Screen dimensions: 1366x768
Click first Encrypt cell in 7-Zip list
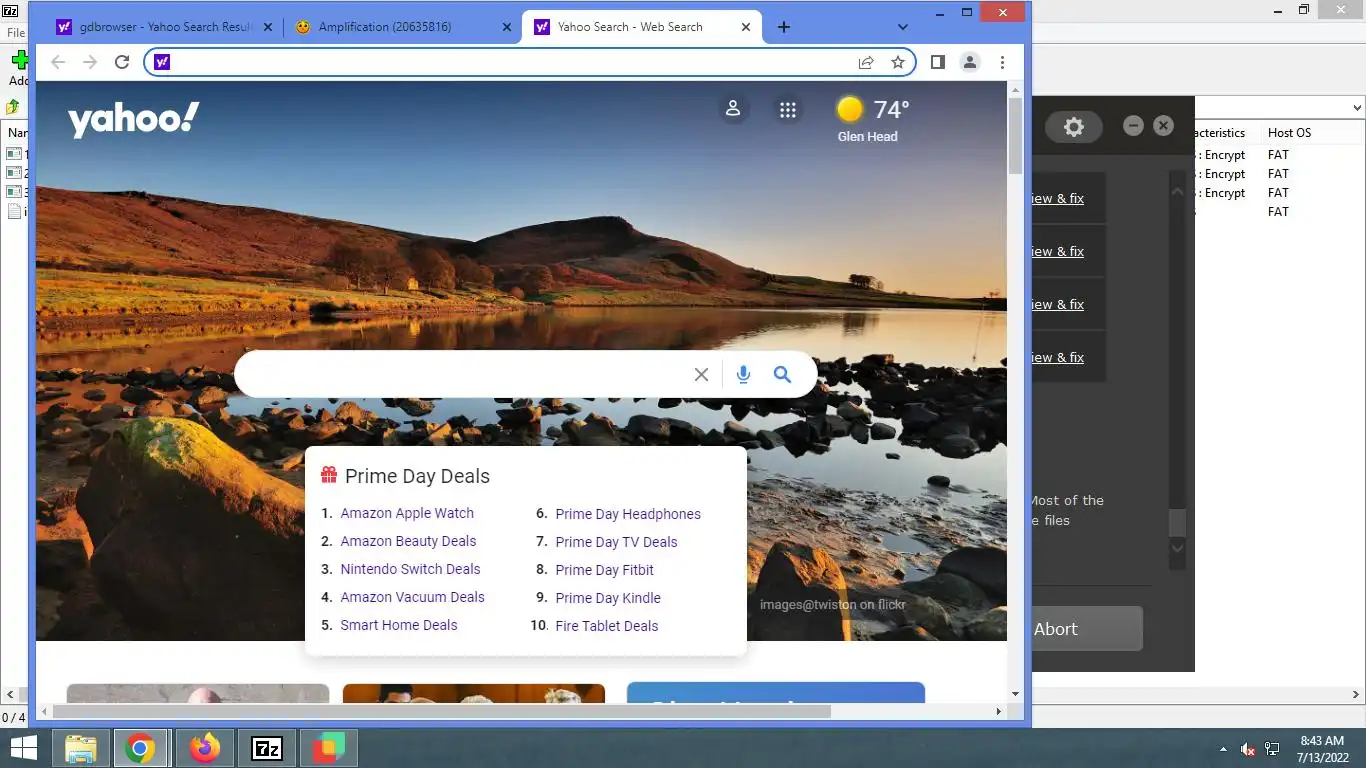tap(1220, 155)
